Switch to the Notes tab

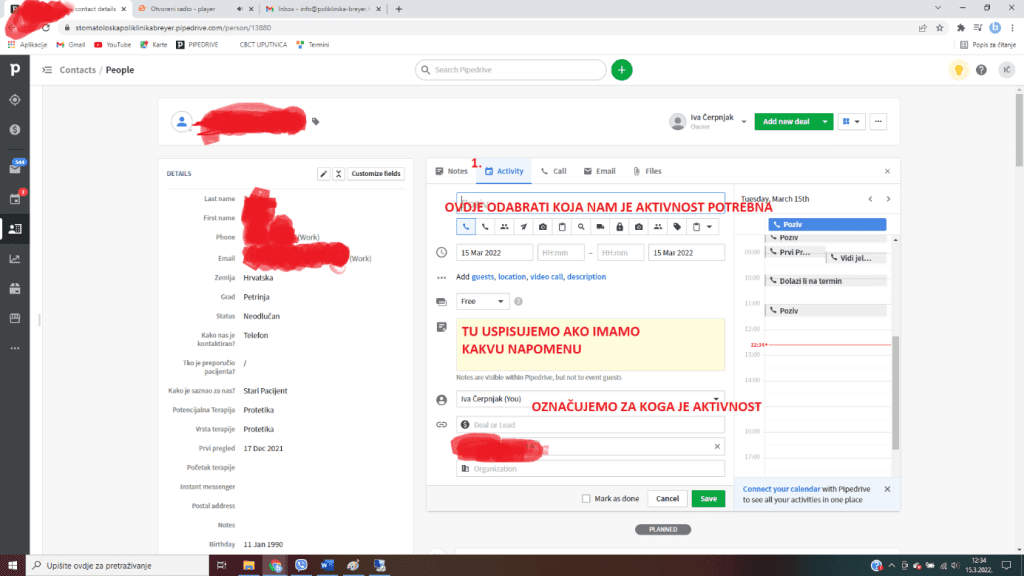pyautogui.click(x=452, y=171)
